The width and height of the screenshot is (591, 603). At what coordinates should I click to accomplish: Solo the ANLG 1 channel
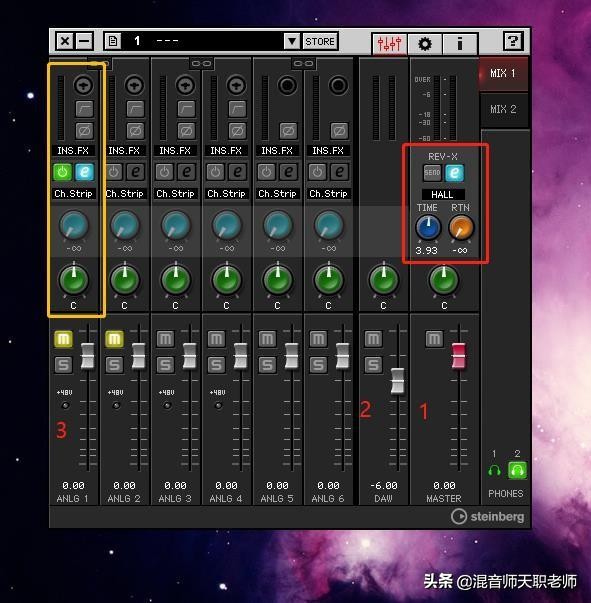tap(63, 365)
